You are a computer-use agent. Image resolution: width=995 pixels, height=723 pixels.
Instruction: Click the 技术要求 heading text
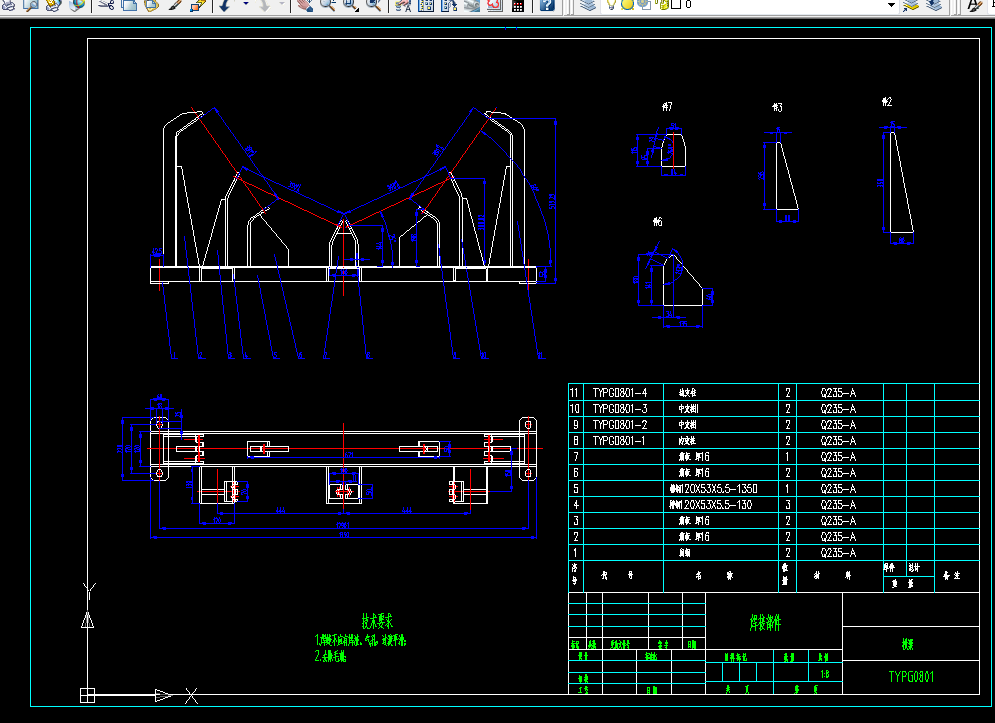(377, 620)
